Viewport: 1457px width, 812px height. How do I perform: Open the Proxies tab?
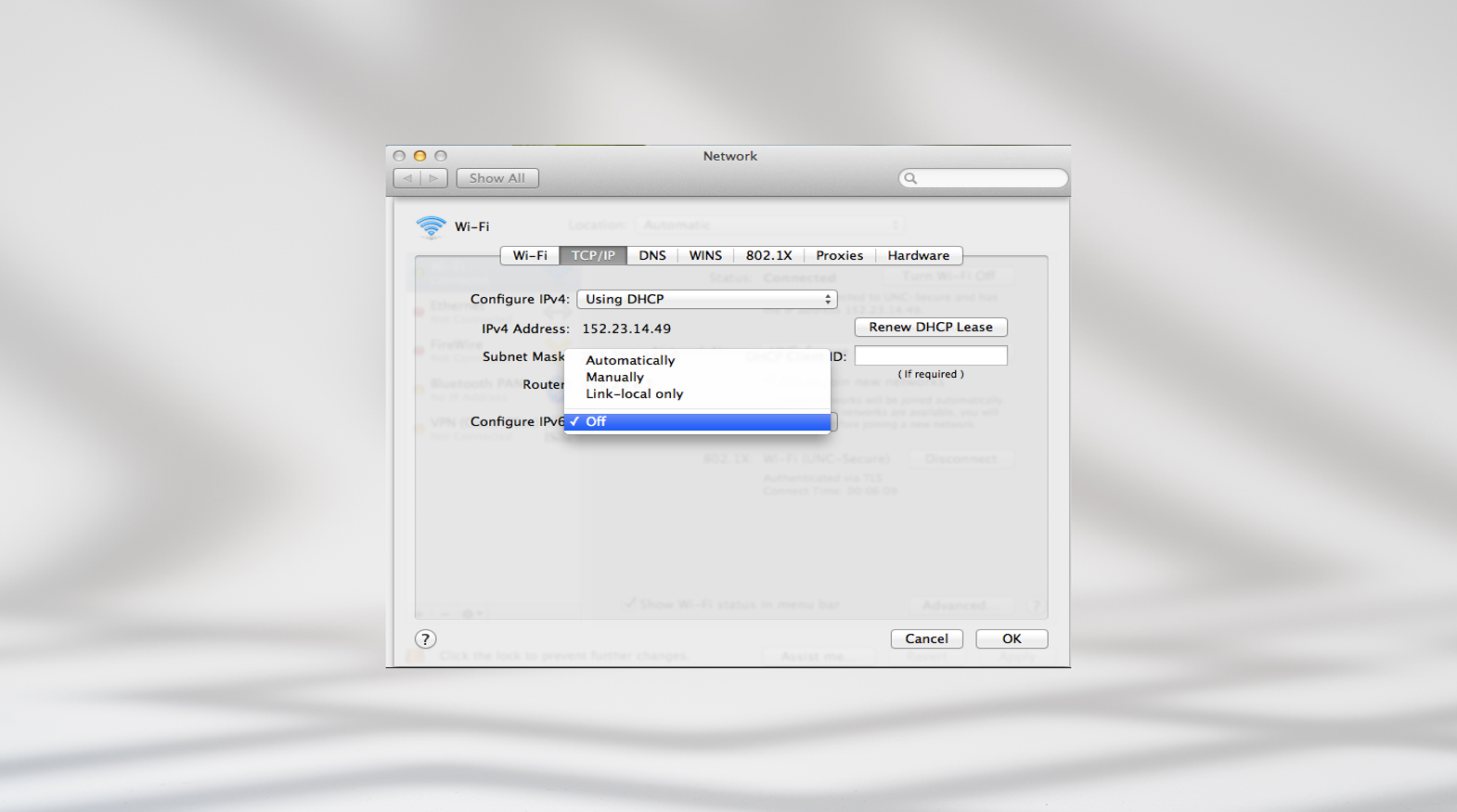(840, 255)
